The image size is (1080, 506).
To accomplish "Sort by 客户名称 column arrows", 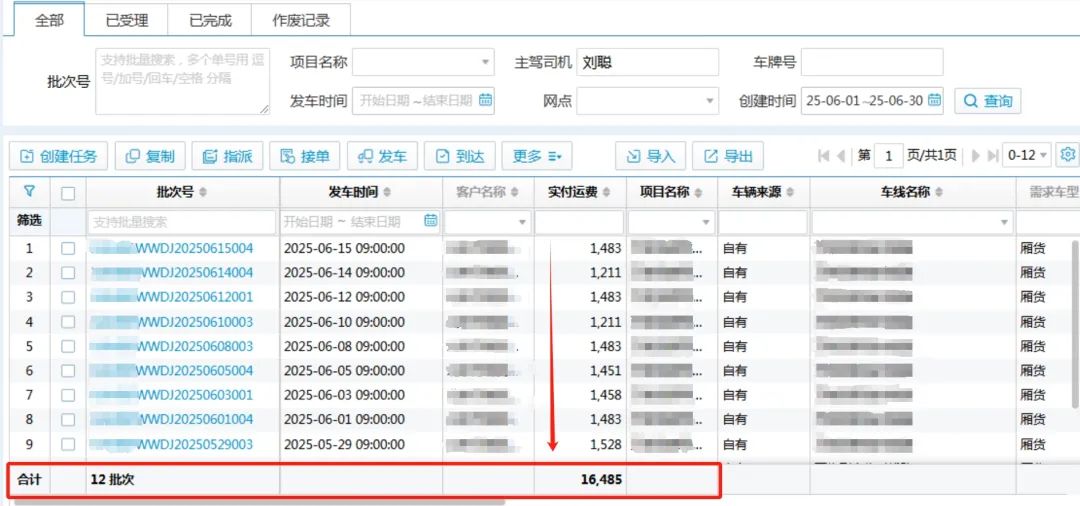I will pyautogui.click(x=515, y=192).
